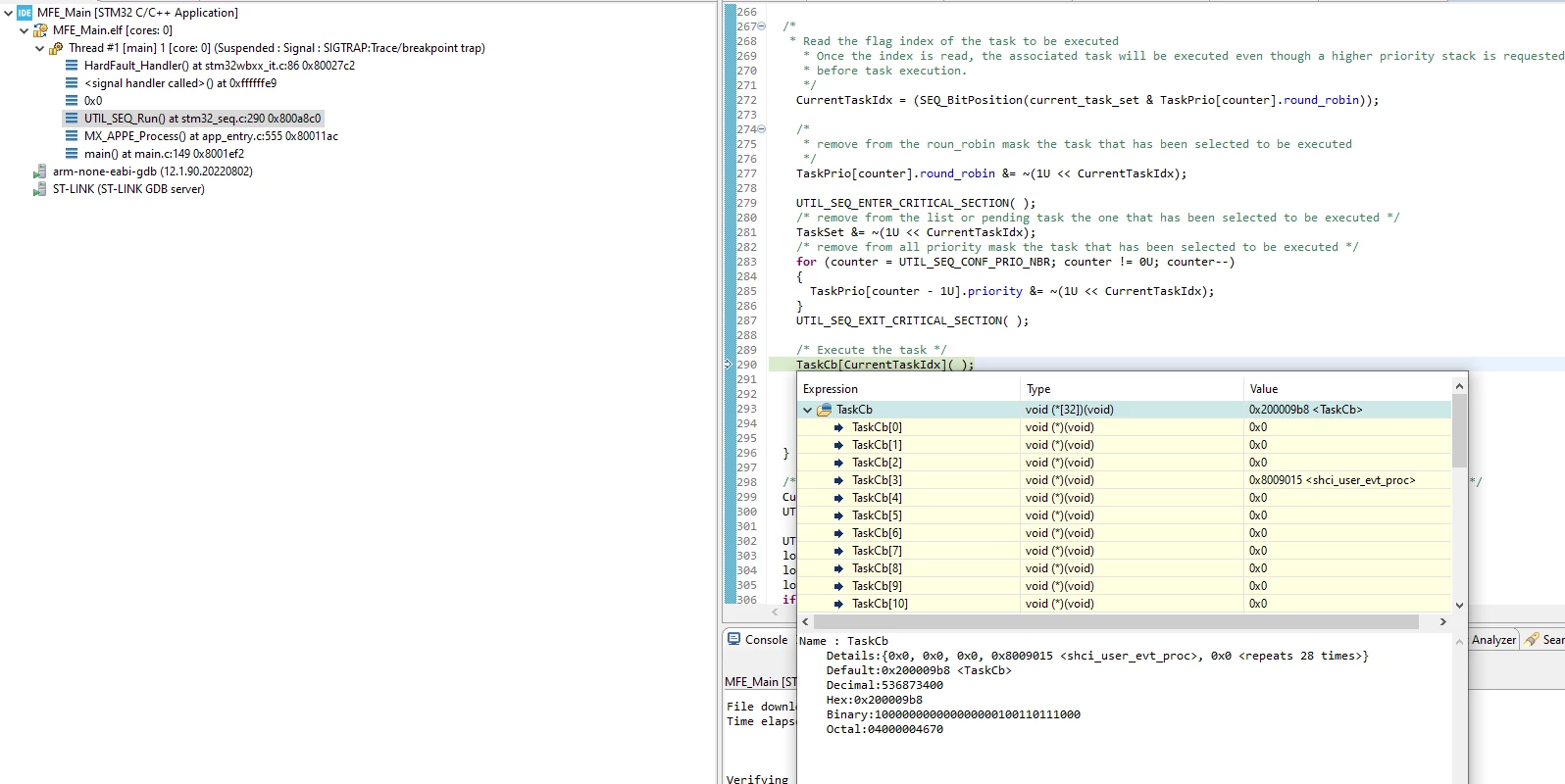Click the UTIL_SEQ_ENTER_CRITICAL_SECTION line in editor
Screen dimensions: 1565x784
tap(916, 203)
